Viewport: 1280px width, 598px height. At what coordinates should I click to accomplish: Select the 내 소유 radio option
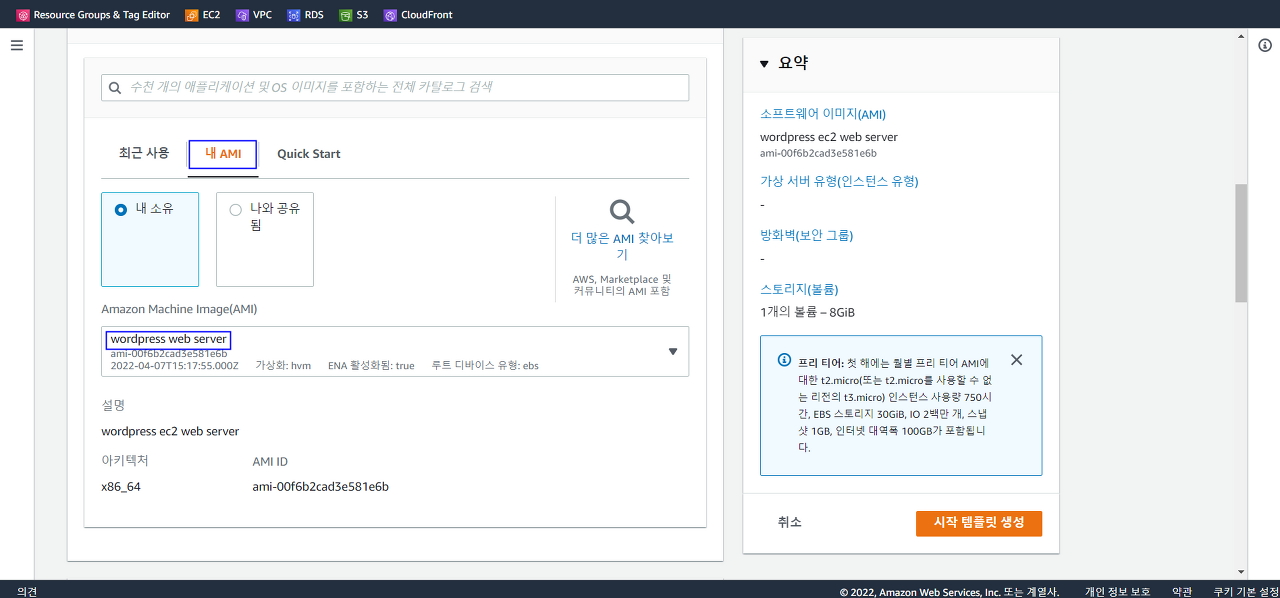tap(121, 210)
